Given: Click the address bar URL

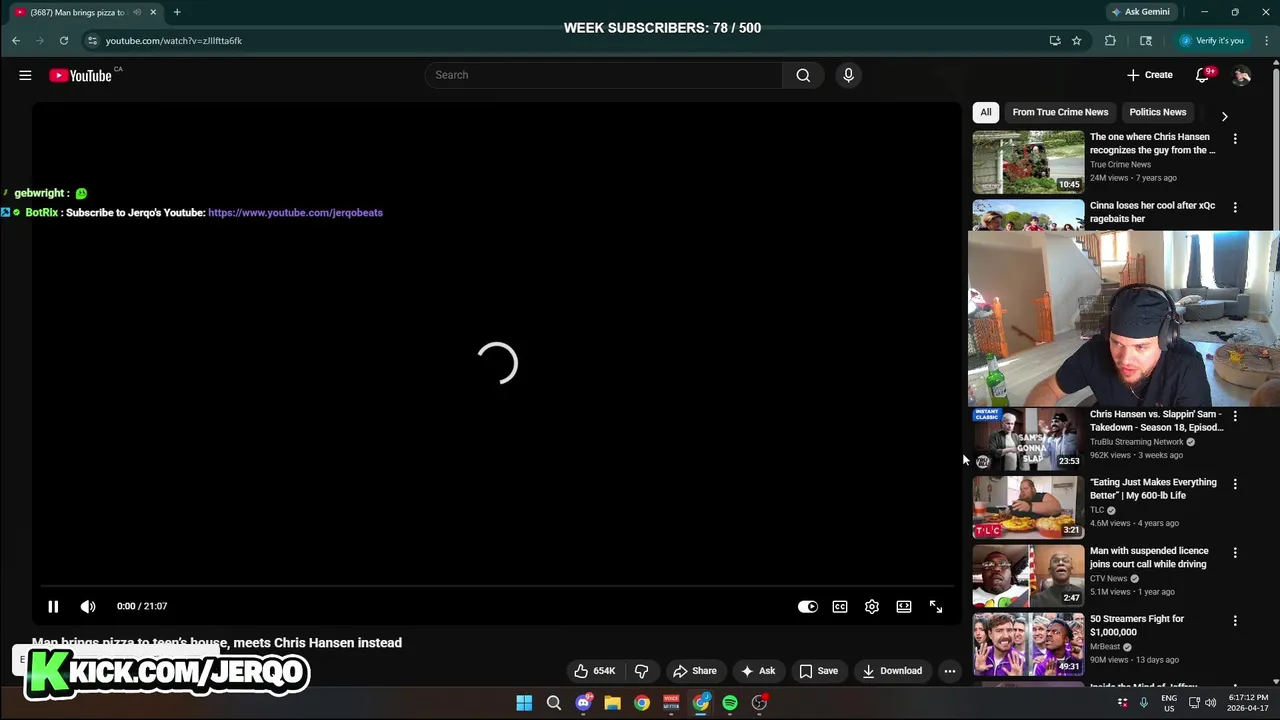Looking at the screenshot, I should [174, 41].
